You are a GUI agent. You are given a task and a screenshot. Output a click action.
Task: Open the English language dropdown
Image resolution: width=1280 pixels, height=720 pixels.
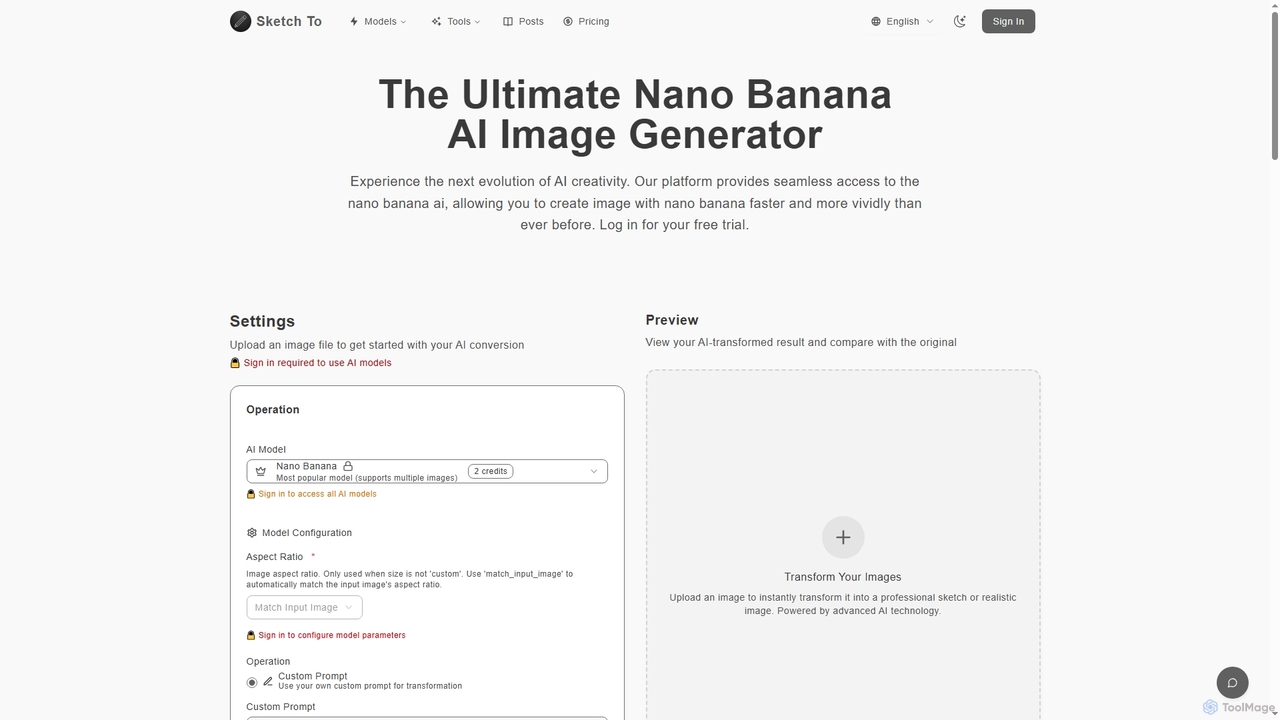pyautogui.click(x=902, y=21)
